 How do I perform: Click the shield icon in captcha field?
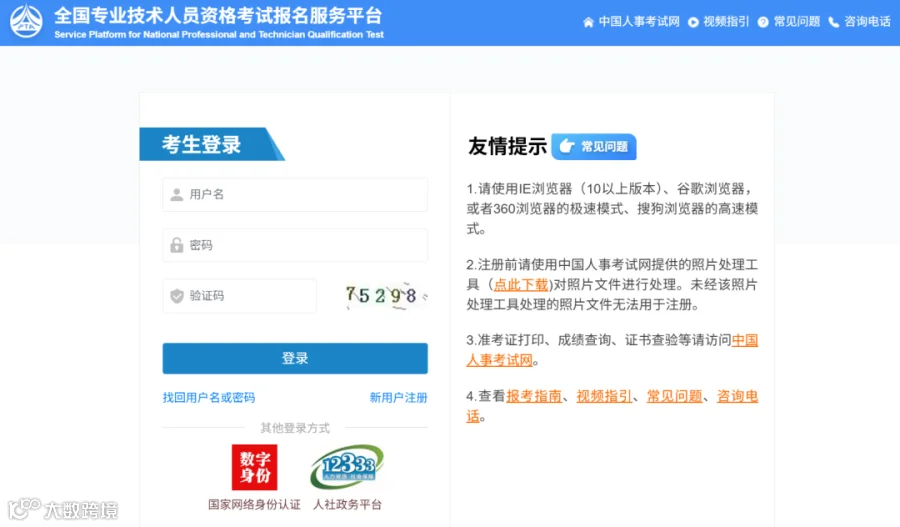(x=177, y=296)
